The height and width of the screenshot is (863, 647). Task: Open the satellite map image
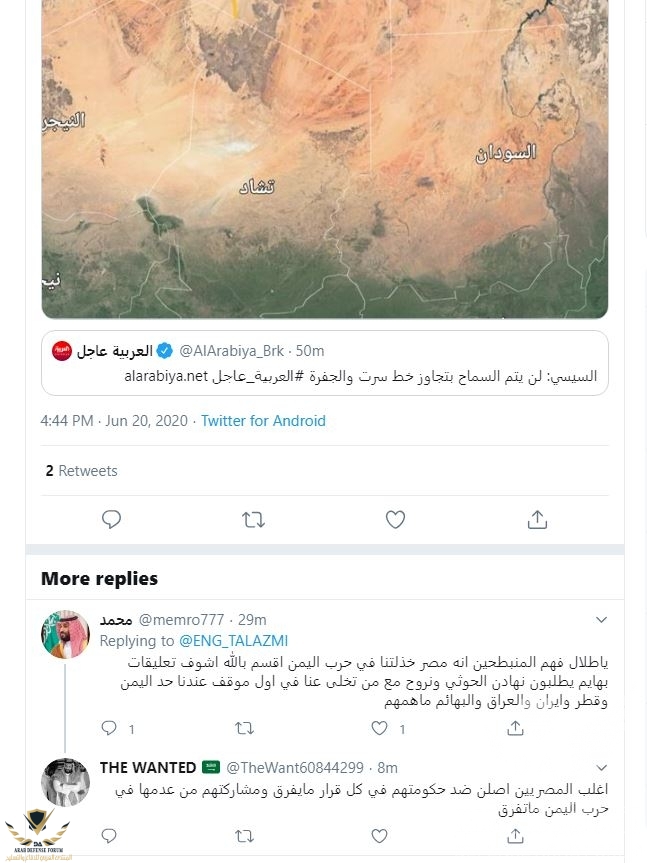(324, 160)
